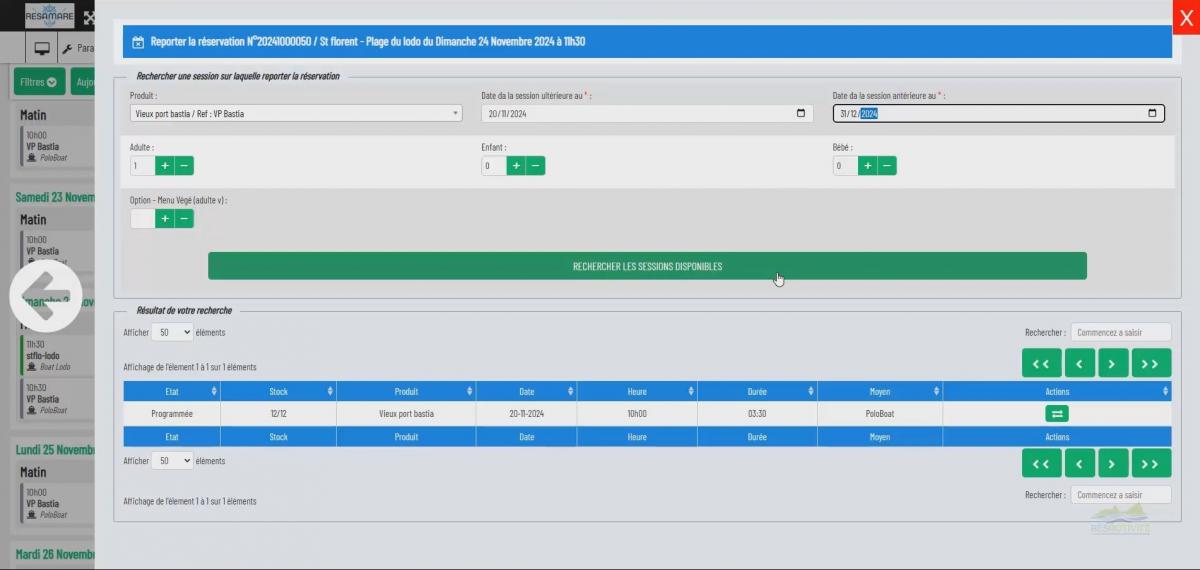Decrease Adulte count with minus button
This screenshot has height=570, width=1200.
pos(185,166)
